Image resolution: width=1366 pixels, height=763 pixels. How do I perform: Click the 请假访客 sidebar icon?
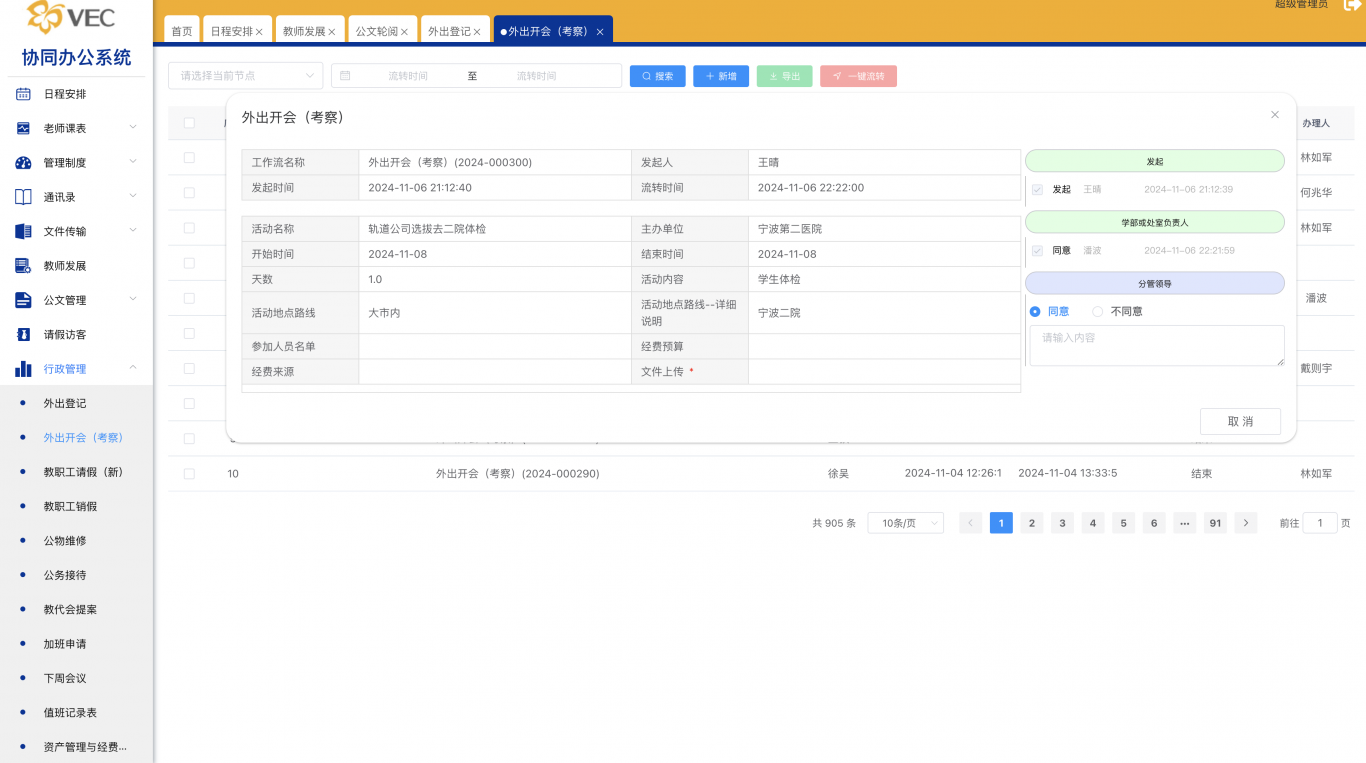[23, 334]
